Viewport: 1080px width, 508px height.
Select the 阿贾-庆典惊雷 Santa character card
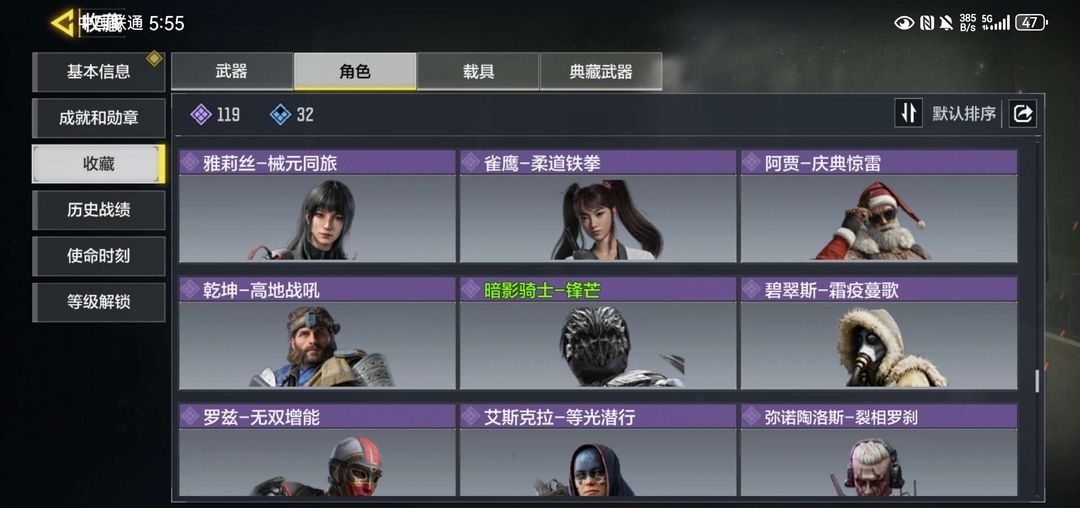[879, 206]
